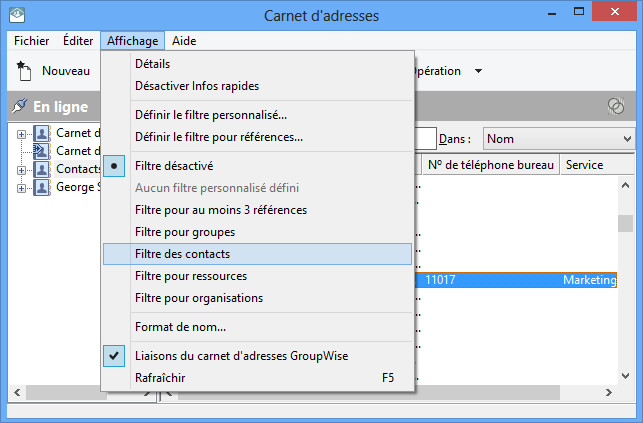643x423 pixels.
Task: Click the vertical scrollbar thumb in contact list
Action: (x=625, y=223)
